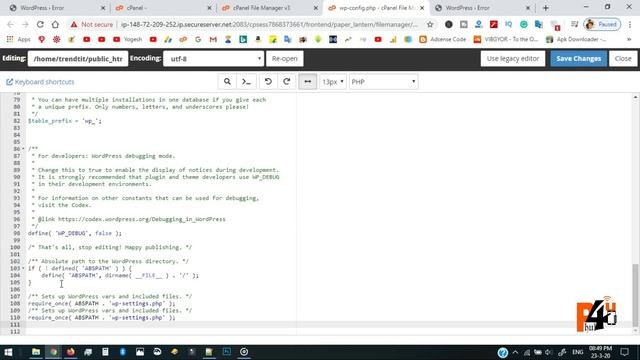The height and width of the screenshot is (360, 640).
Task: Open Chrome's three-dot menu
Action: 630,24
